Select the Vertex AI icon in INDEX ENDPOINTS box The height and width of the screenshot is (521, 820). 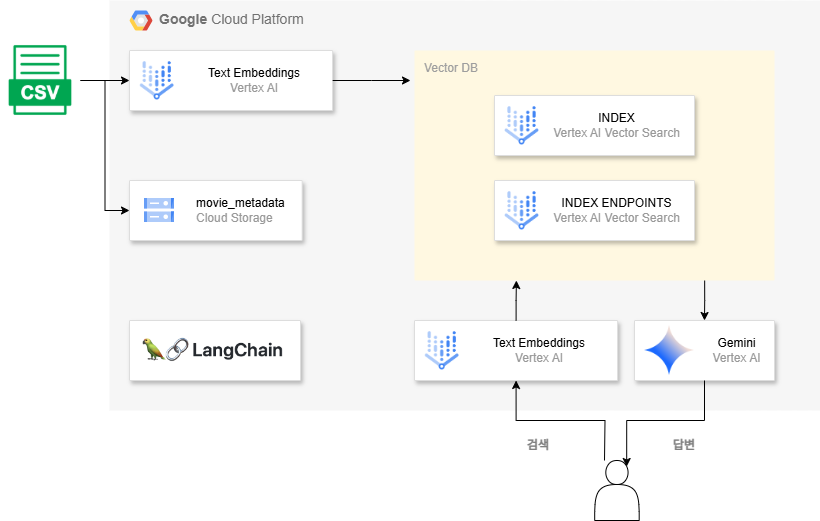point(521,210)
